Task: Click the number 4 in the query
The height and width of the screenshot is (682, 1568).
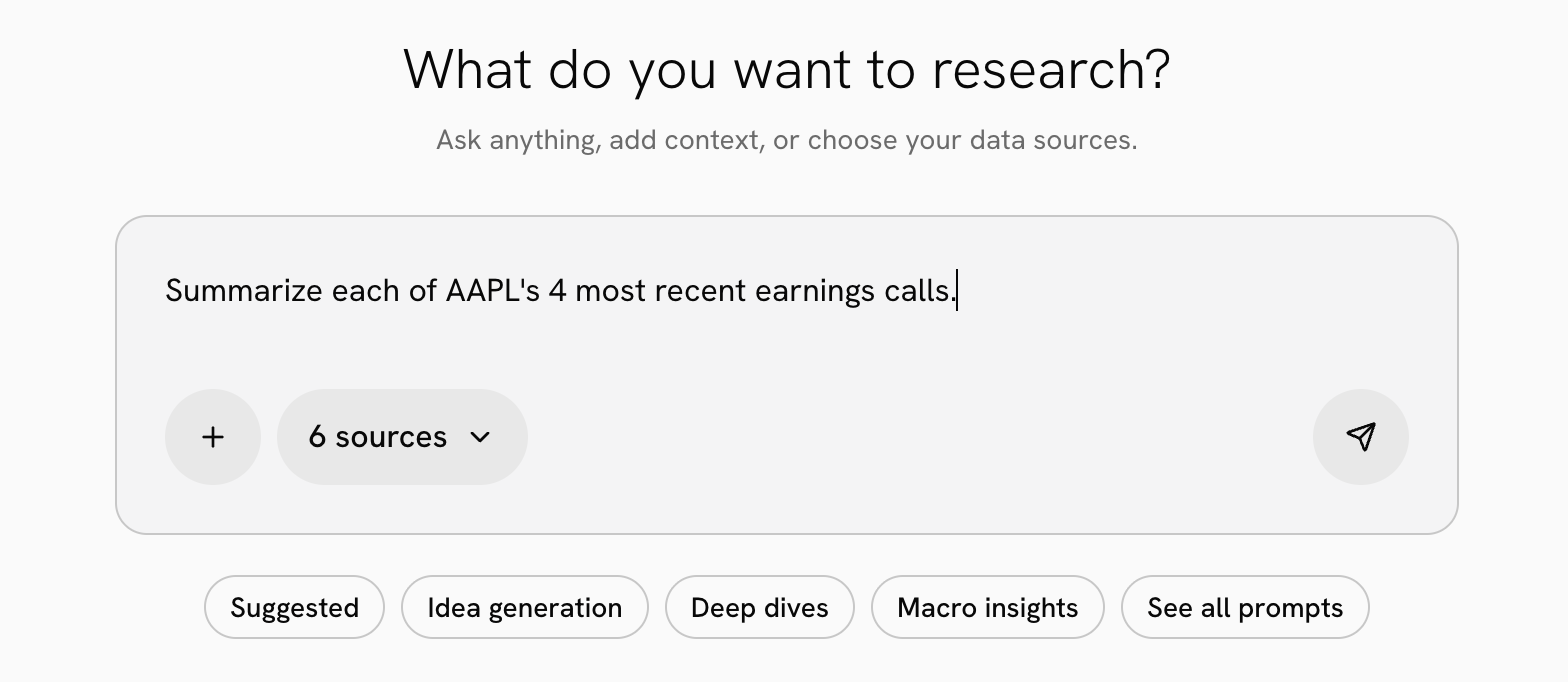Action: pos(558,291)
